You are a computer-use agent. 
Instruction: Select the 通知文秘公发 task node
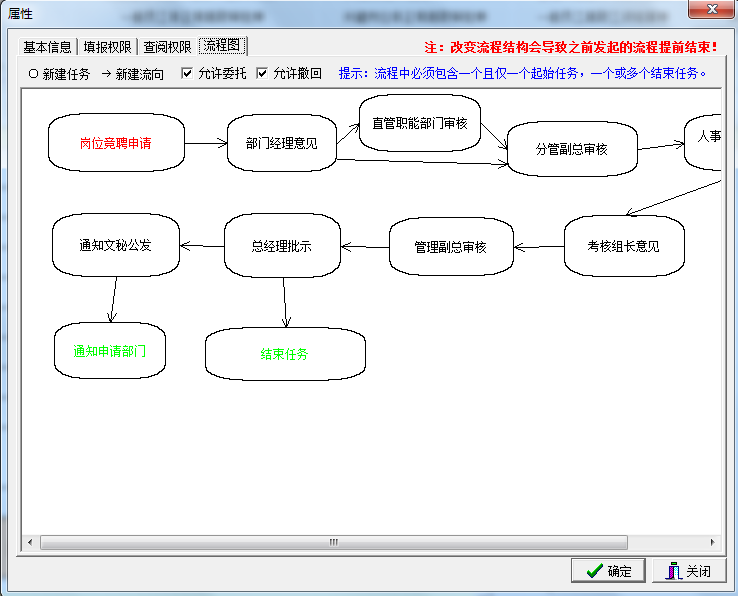pos(115,245)
